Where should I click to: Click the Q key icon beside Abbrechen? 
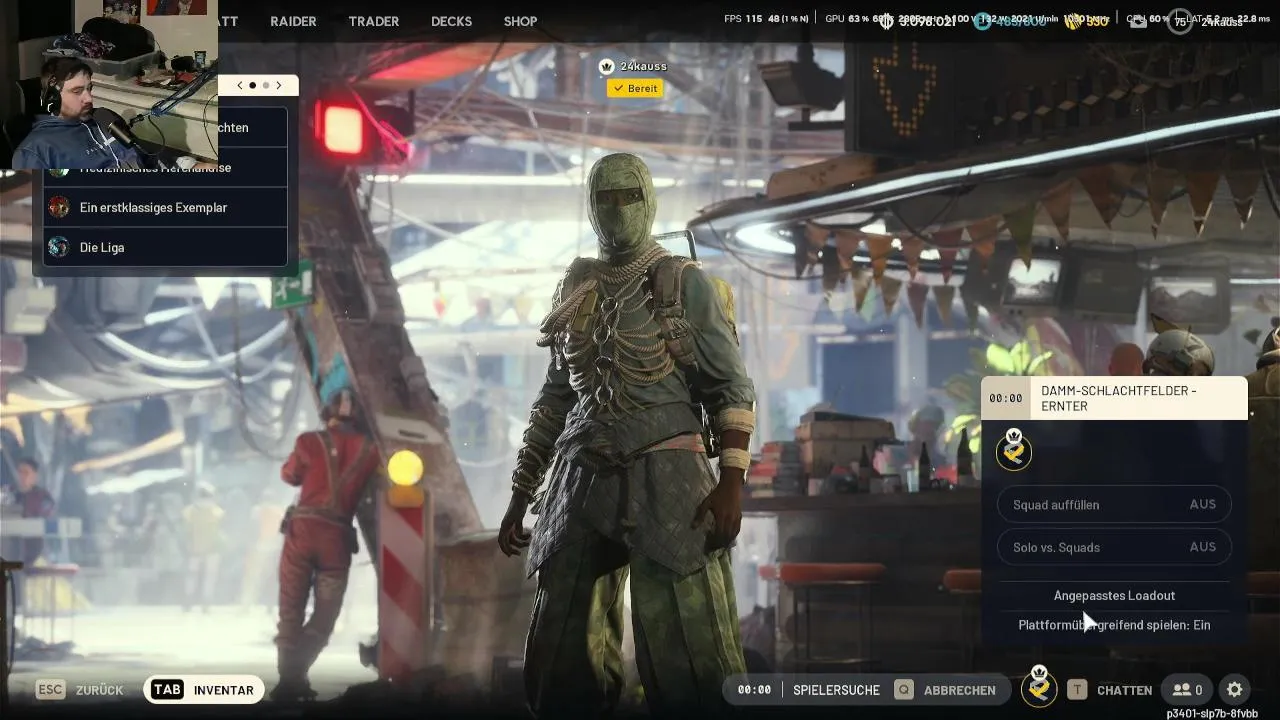coord(904,690)
